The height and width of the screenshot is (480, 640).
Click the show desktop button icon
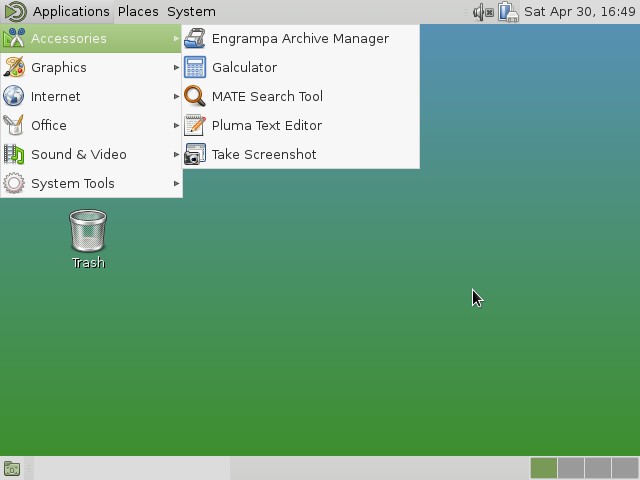[x=12, y=469]
